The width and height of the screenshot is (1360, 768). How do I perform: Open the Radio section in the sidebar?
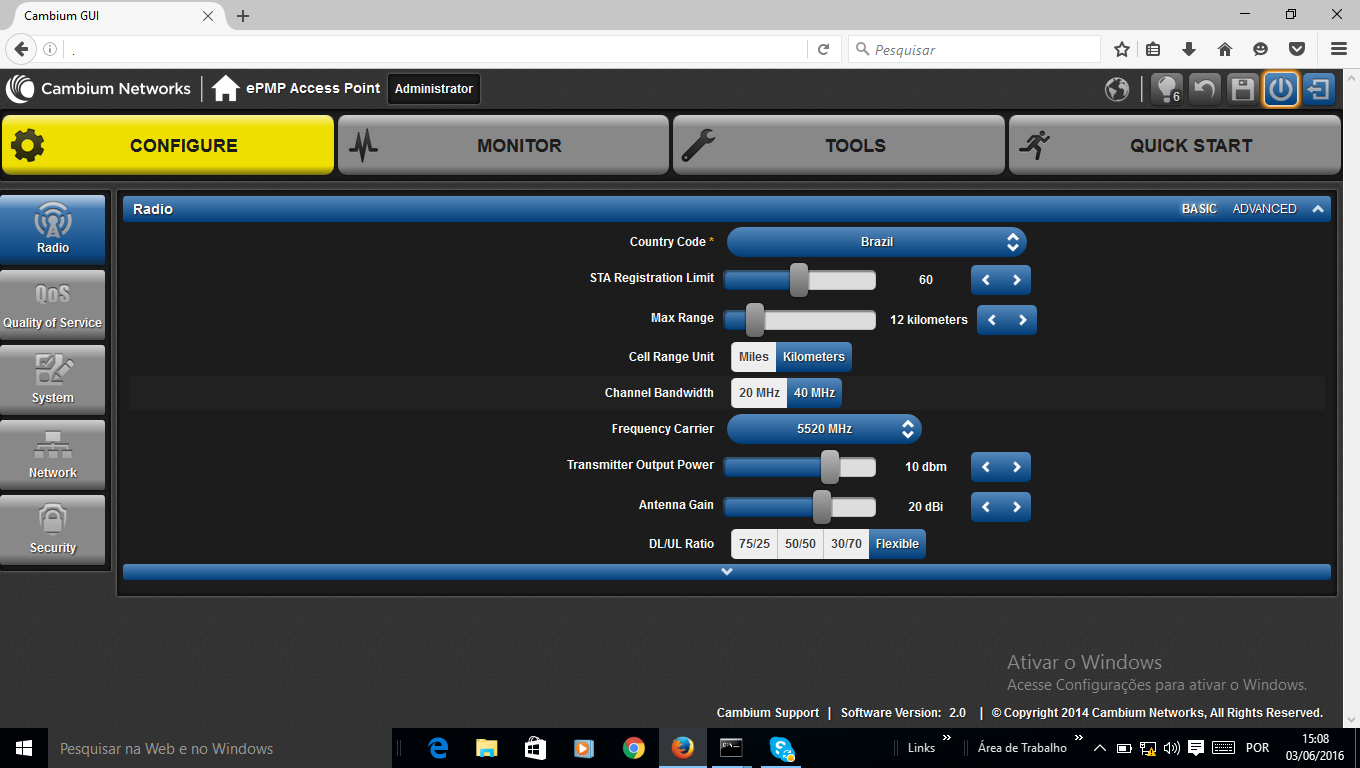point(53,229)
